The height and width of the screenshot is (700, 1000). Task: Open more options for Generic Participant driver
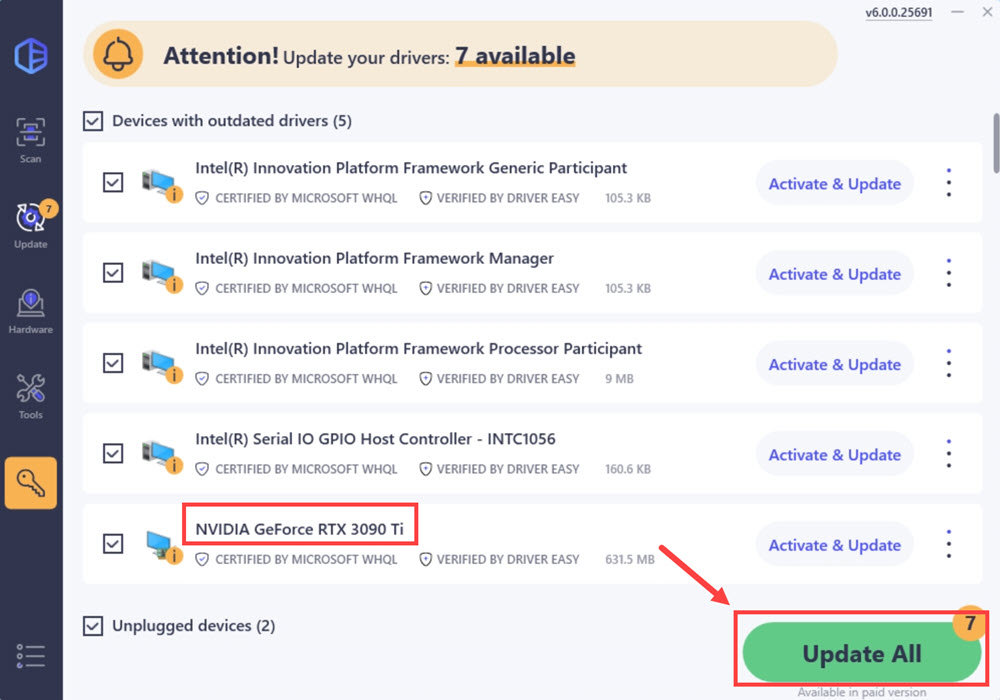(x=948, y=183)
